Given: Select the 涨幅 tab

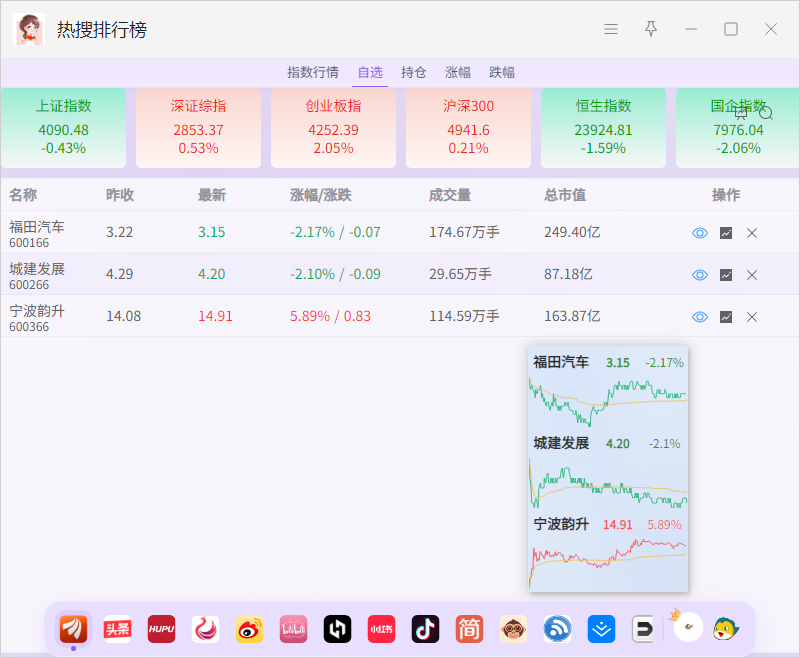Looking at the screenshot, I should point(458,72).
